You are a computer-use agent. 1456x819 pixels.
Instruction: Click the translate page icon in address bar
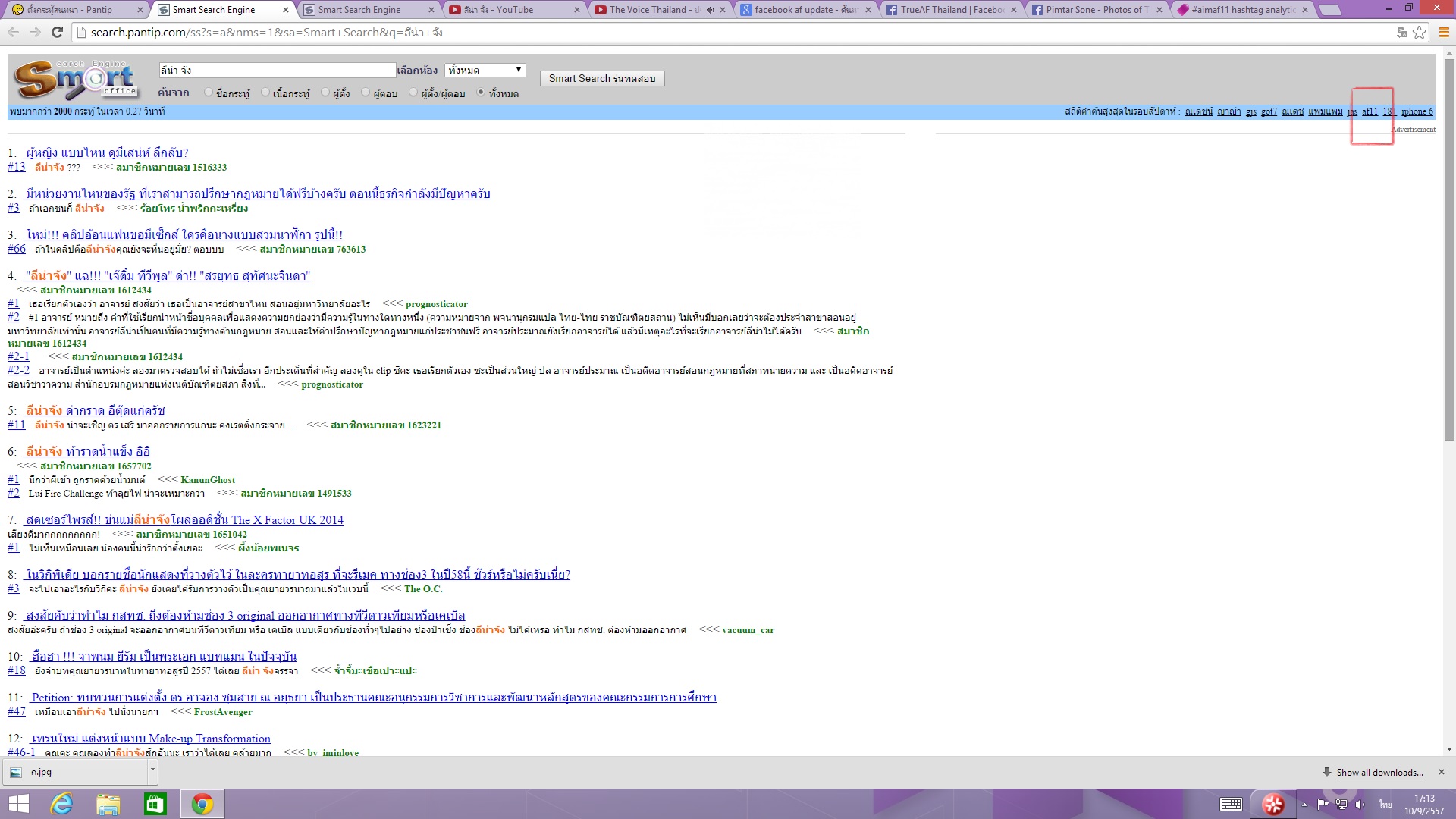[x=1402, y=33]
